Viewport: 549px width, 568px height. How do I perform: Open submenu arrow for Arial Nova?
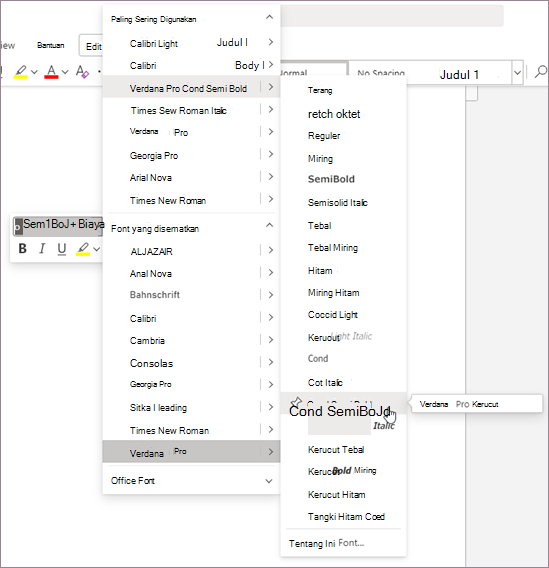tap(271, 177)
